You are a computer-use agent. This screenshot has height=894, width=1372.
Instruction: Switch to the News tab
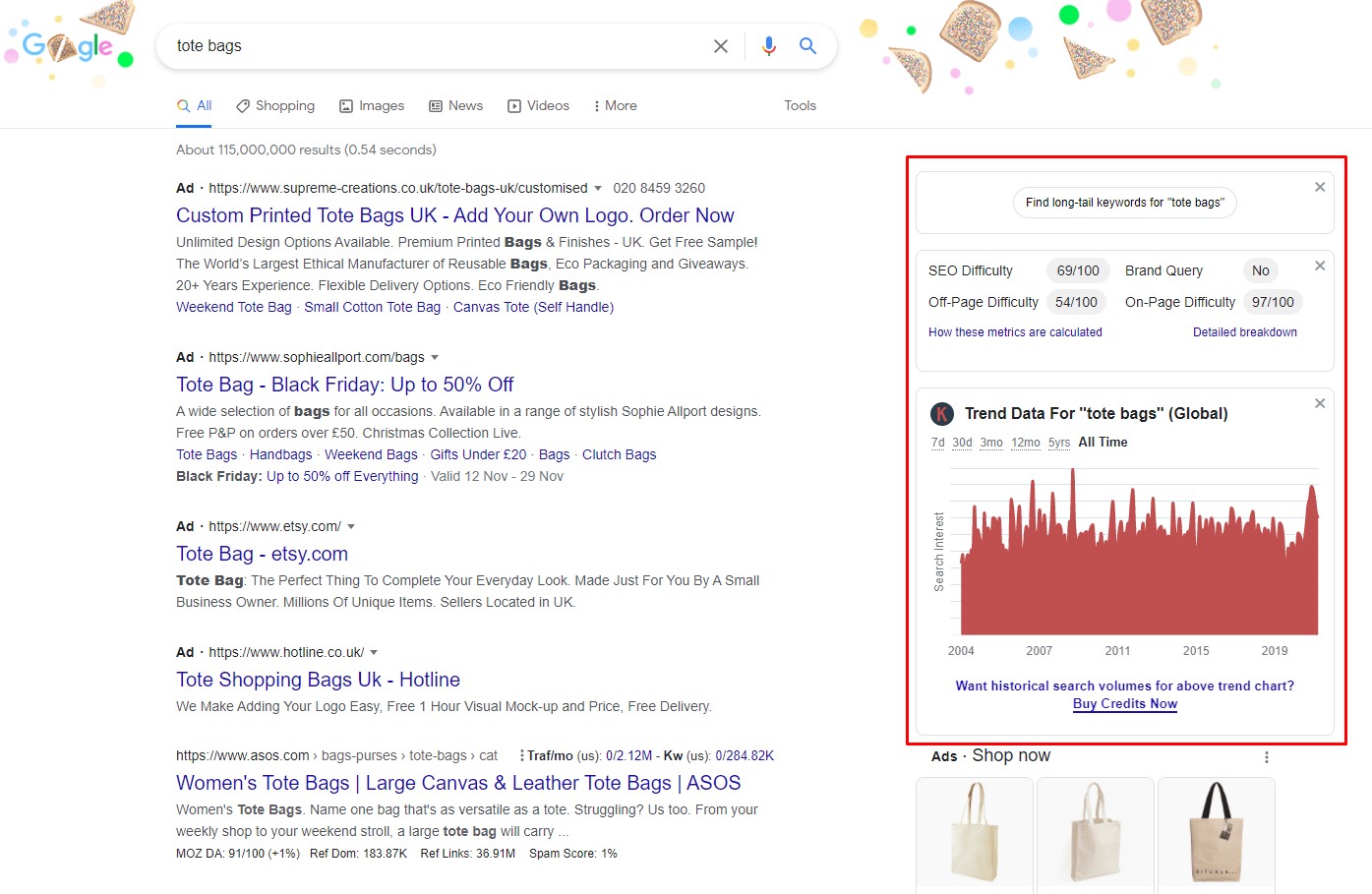456,105
